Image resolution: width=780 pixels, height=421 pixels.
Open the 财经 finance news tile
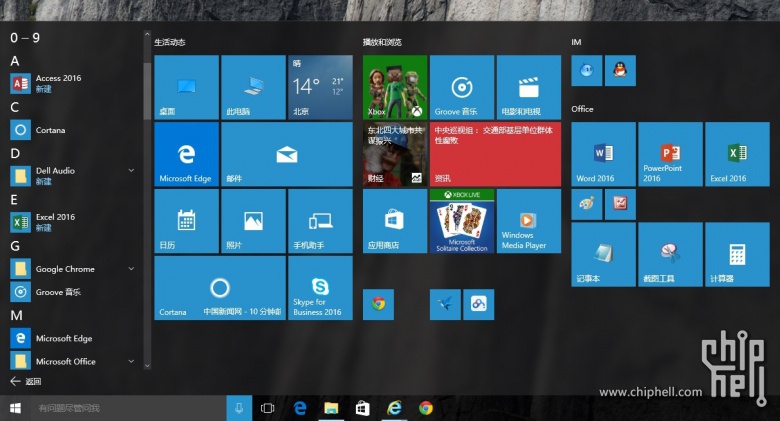tap(395, 154)
